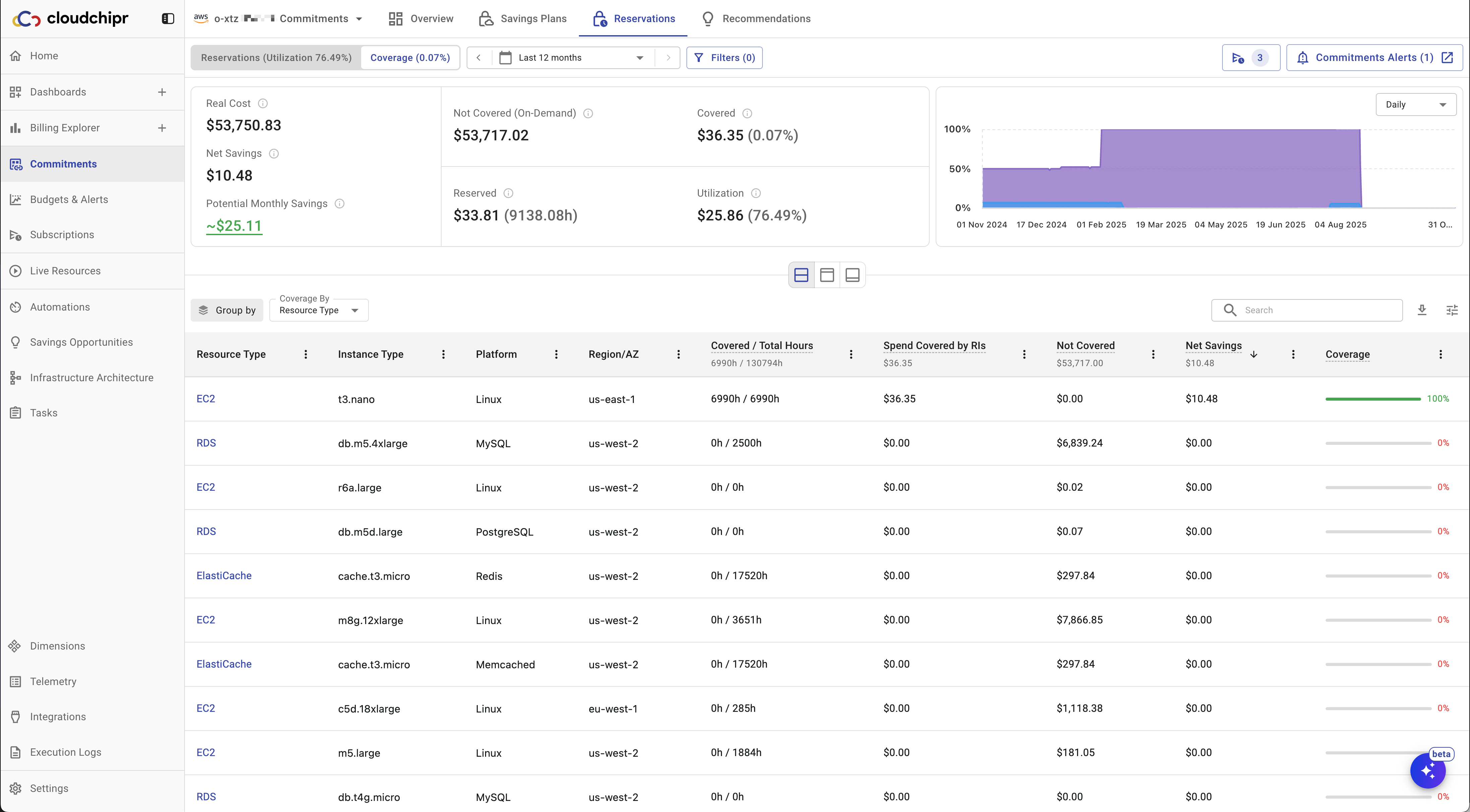Open Resource Type column options menu
Viewport: 1470px width, 812px height.
pyautogui.click(x=306, y=354)
